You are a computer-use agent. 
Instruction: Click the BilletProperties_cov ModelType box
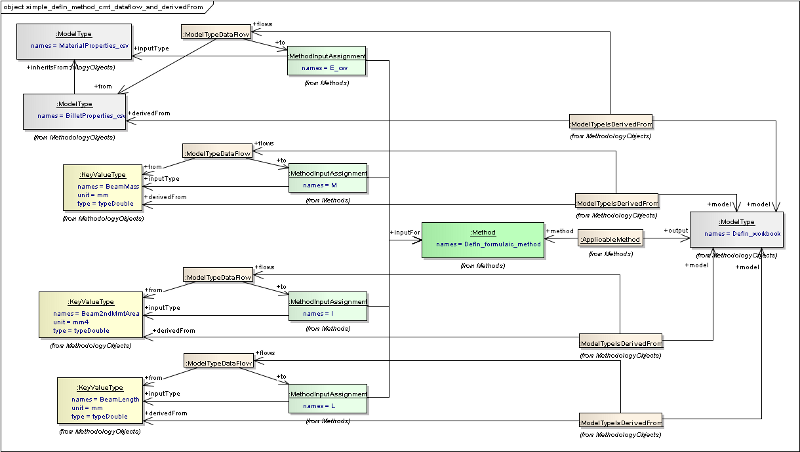pos(76,110)
